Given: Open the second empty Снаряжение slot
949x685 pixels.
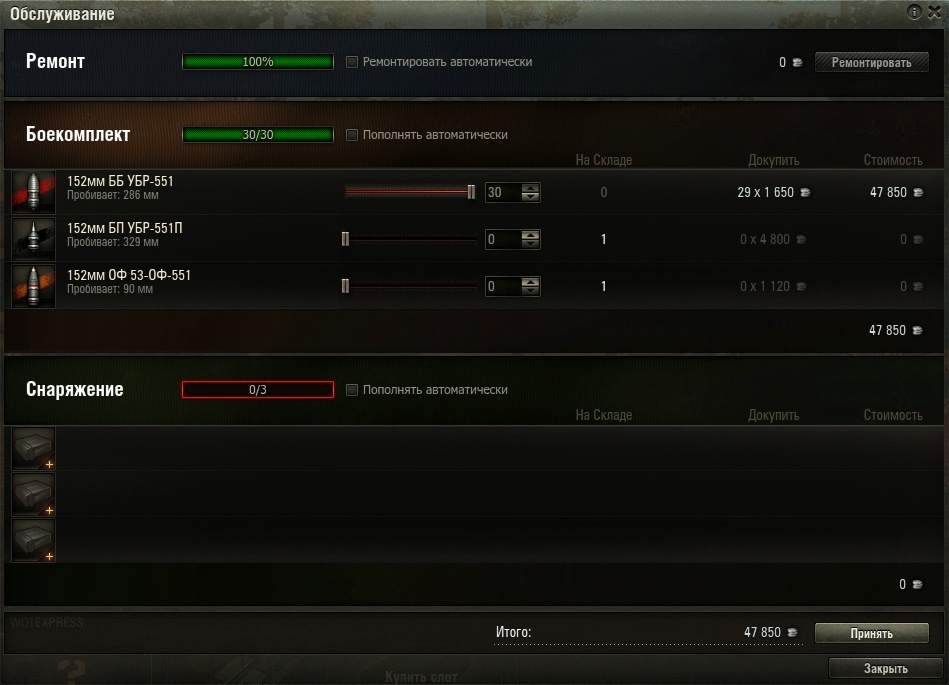Looking at the screenshot, I should click(34, 494).
